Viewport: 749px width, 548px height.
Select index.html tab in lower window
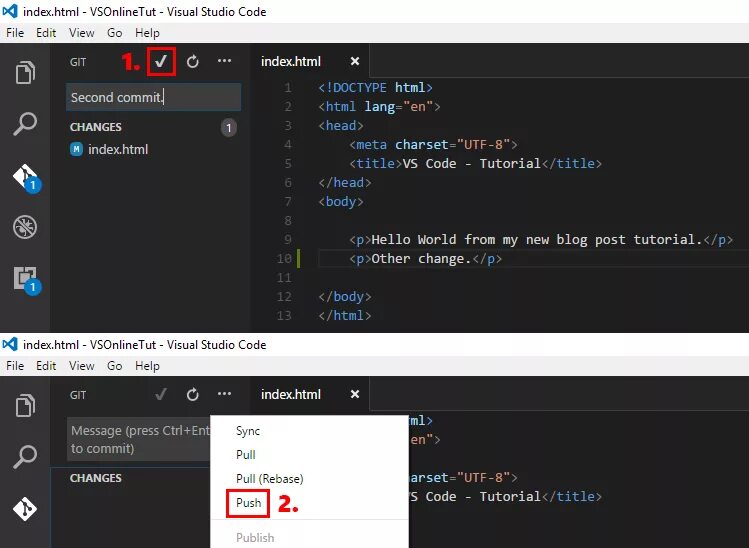(x=291, y=394)
